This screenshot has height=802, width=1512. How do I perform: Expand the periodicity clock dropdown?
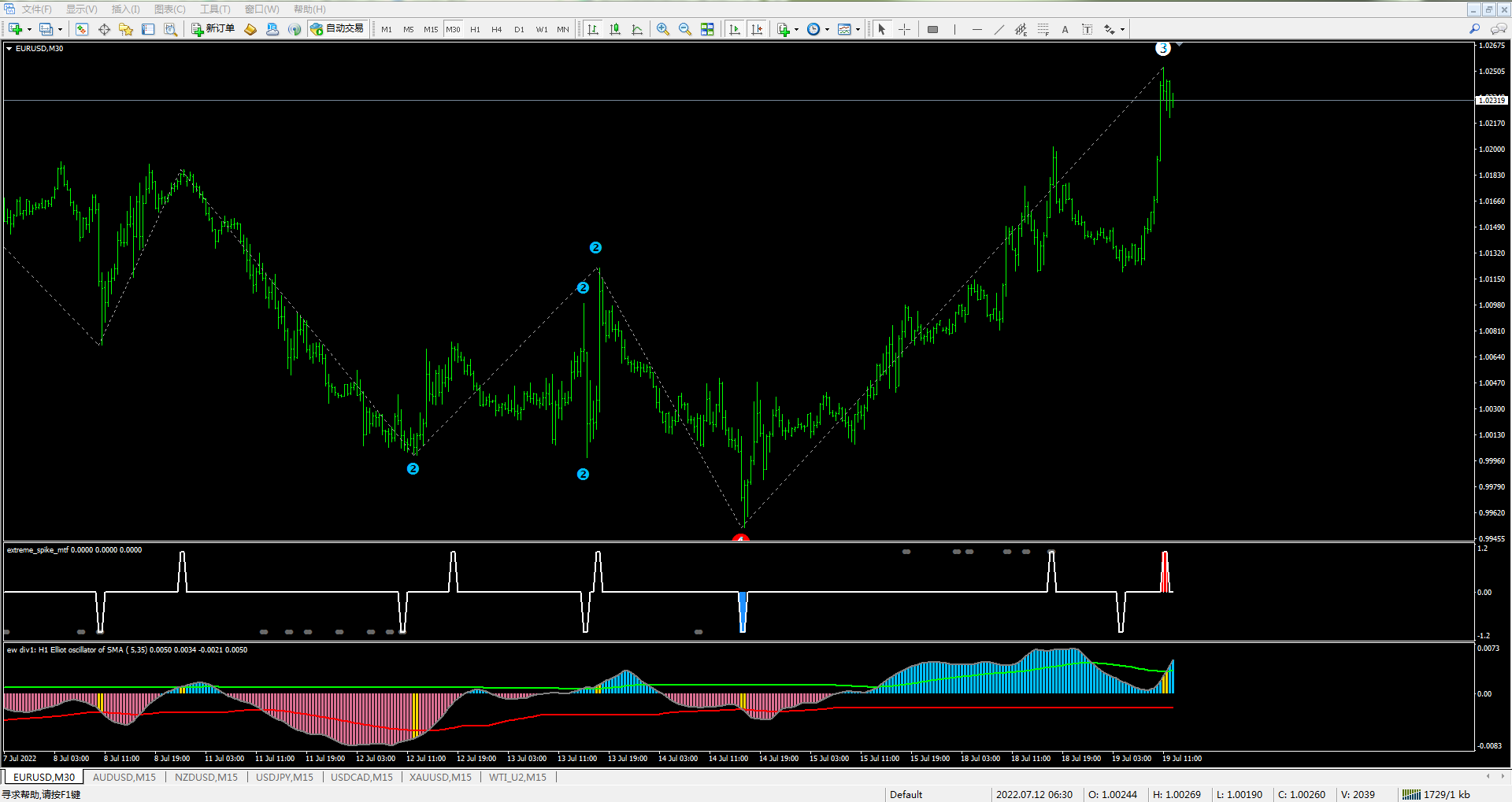tap(827, 29)
